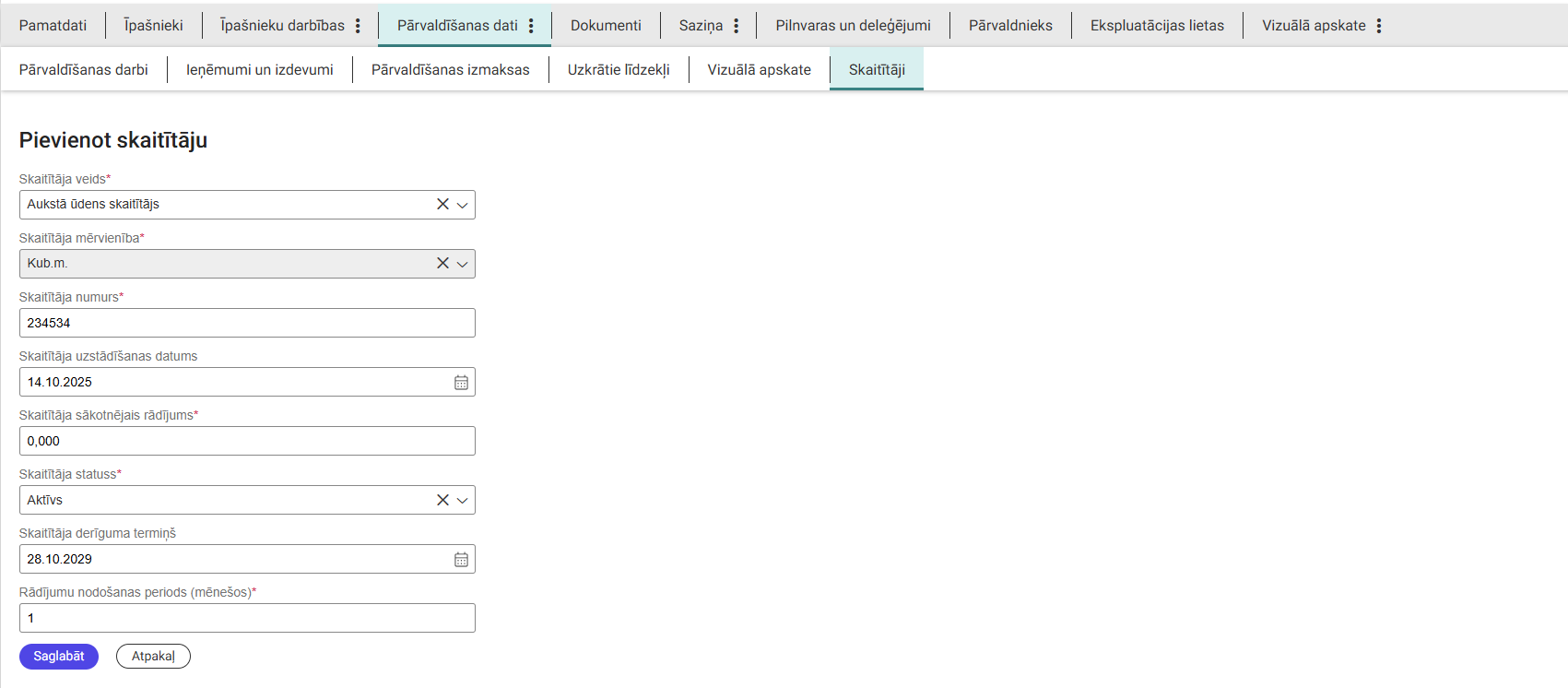The image size is (1568, 688).
Task: Go to the Pamatdati tab
Action: point(53,26)
